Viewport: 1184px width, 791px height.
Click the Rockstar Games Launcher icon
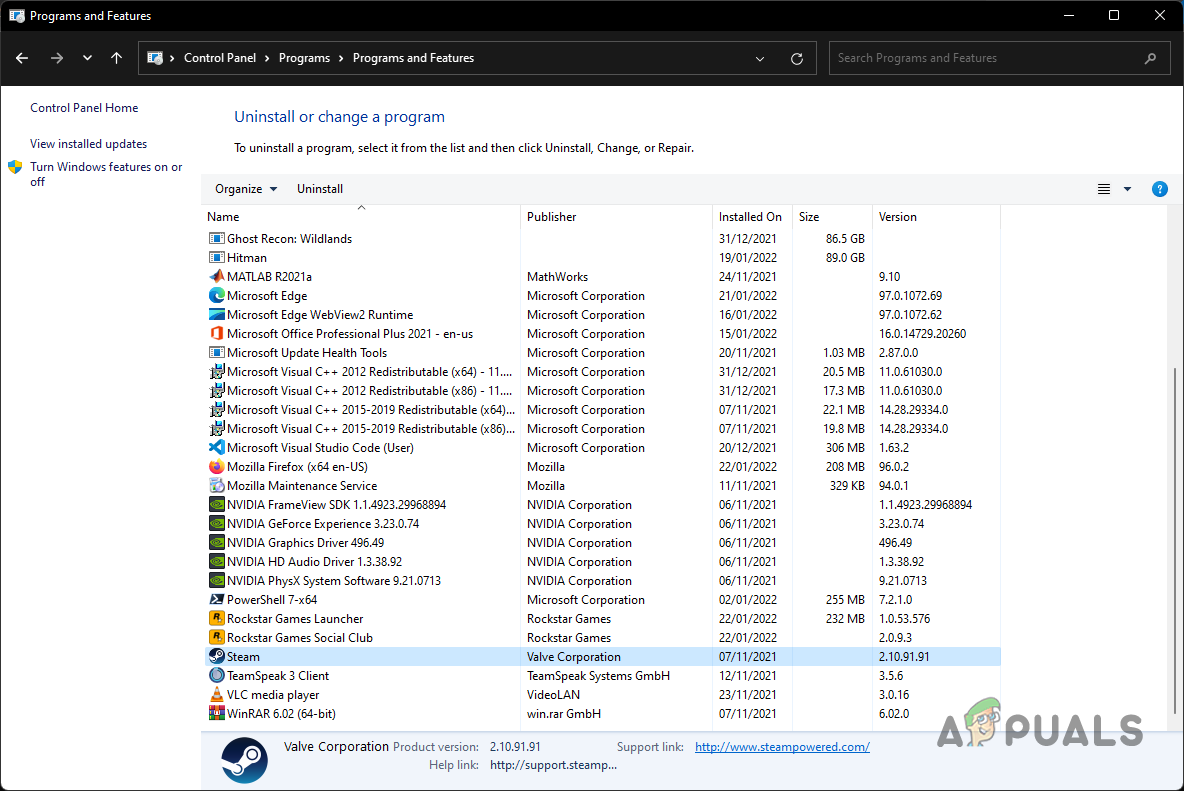pyautogui.click(x=217, y=618)
